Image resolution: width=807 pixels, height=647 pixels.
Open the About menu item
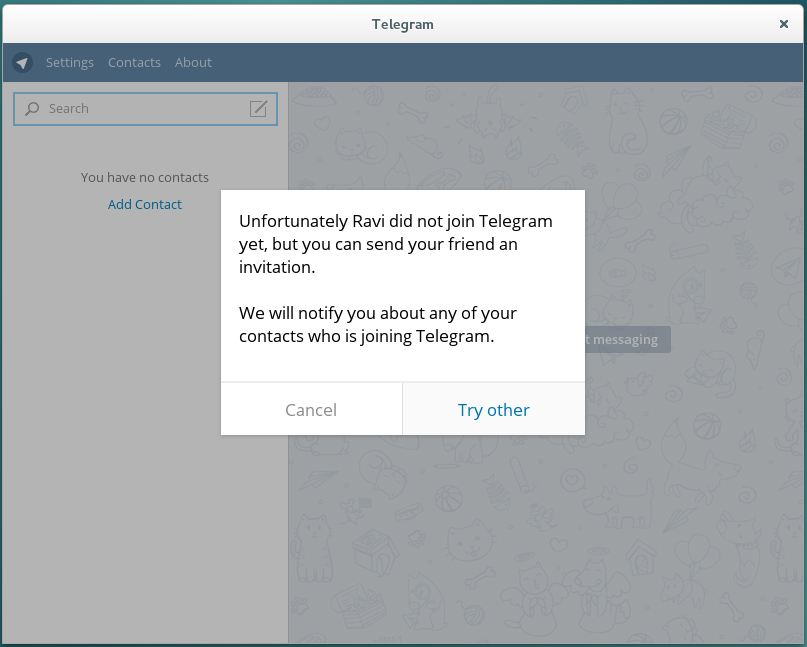tap(193, 62)
